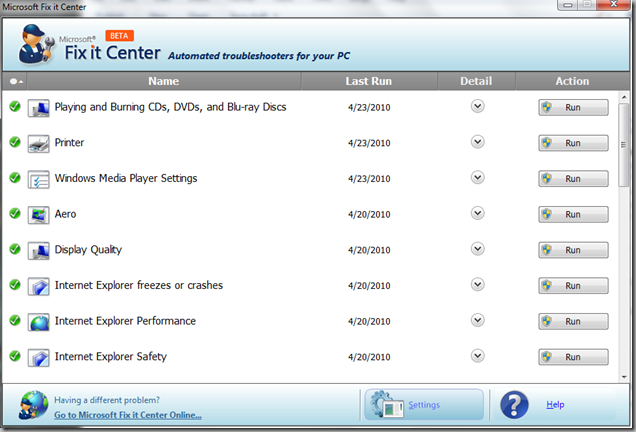Viewport: 636px width, 432px height.
Task: Click green check for Internet Explorer Safety
Action: [x=15, y=356]
